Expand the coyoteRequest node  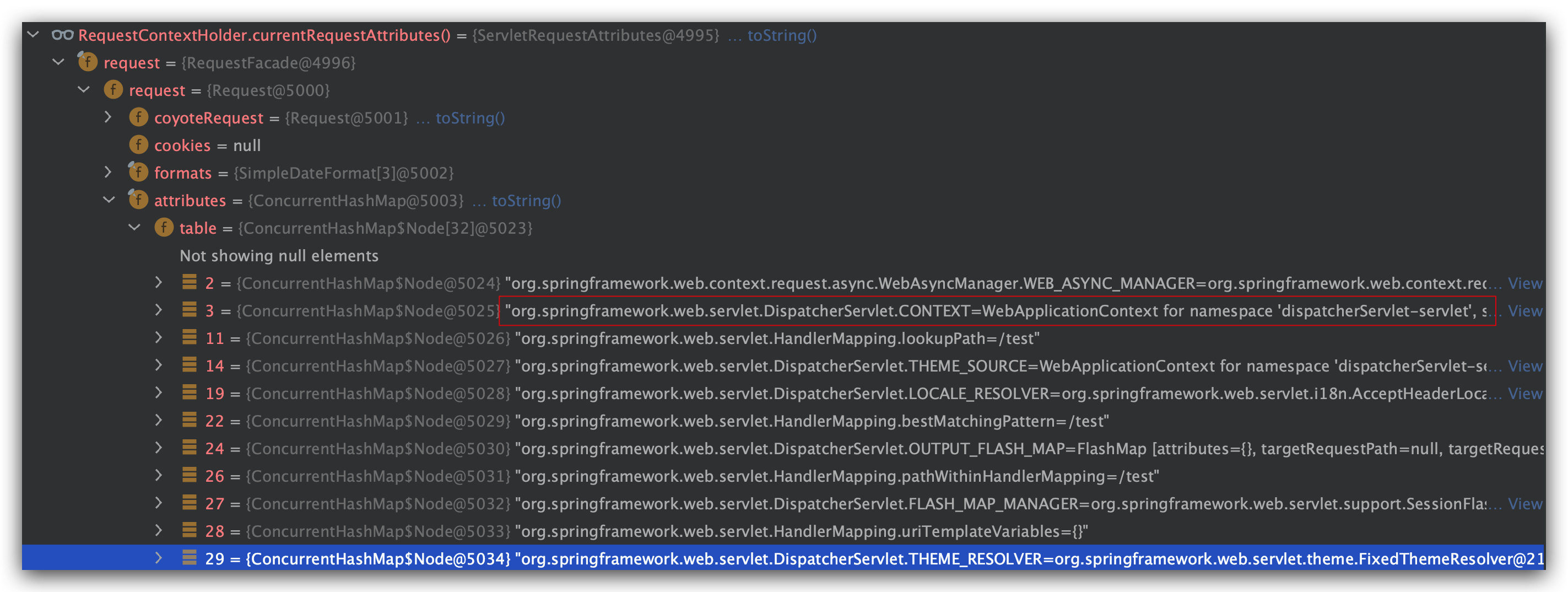coord(109,117)
